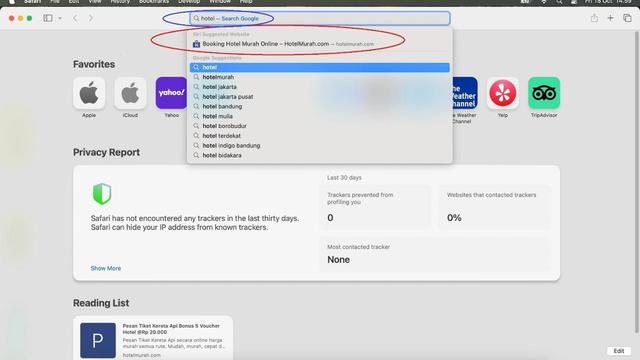Select the highlighted 'hotel' Google suggestion

point(320,67)
